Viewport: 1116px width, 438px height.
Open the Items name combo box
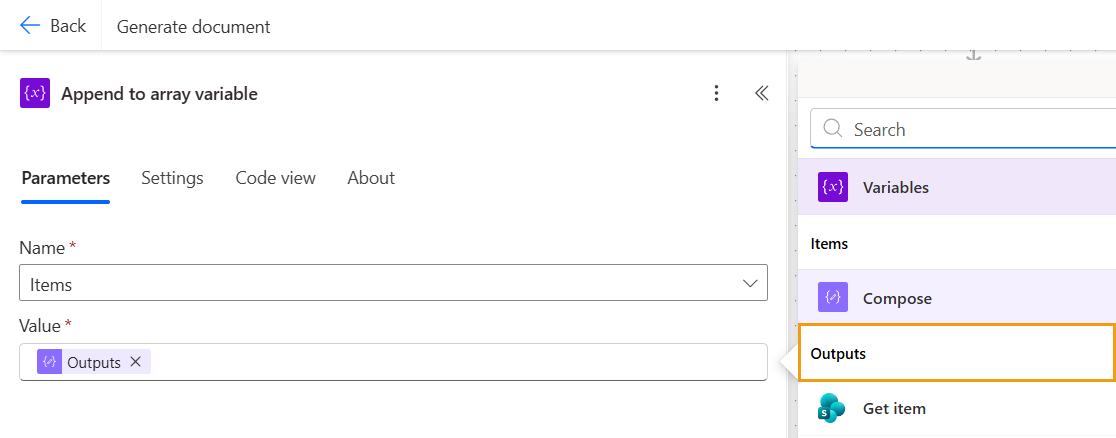(x=380, y=284)
